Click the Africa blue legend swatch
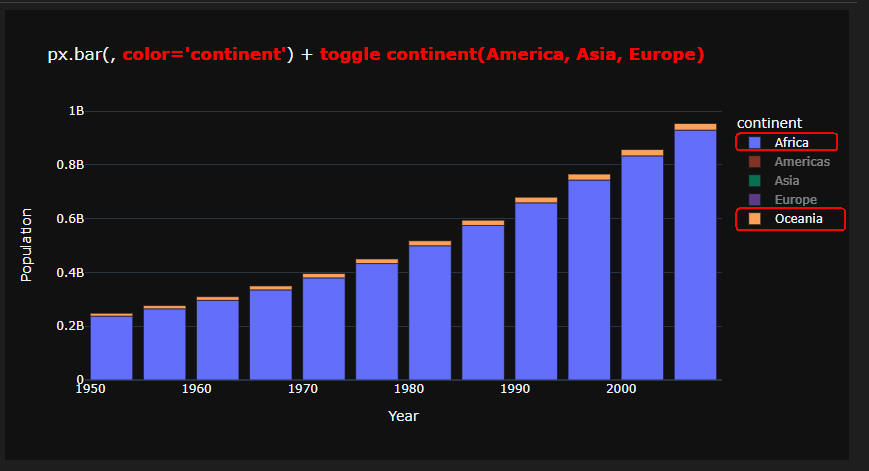The height and width of the screenshot is (471, 869). tap(754, 142)
